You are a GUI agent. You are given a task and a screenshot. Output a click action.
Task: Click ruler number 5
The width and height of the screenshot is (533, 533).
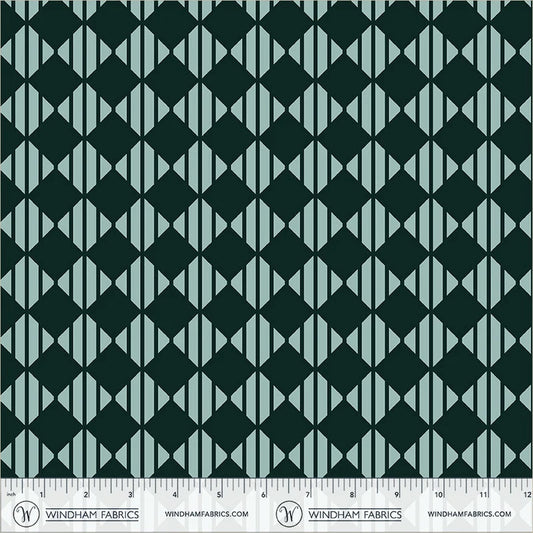tap(219, 495)
